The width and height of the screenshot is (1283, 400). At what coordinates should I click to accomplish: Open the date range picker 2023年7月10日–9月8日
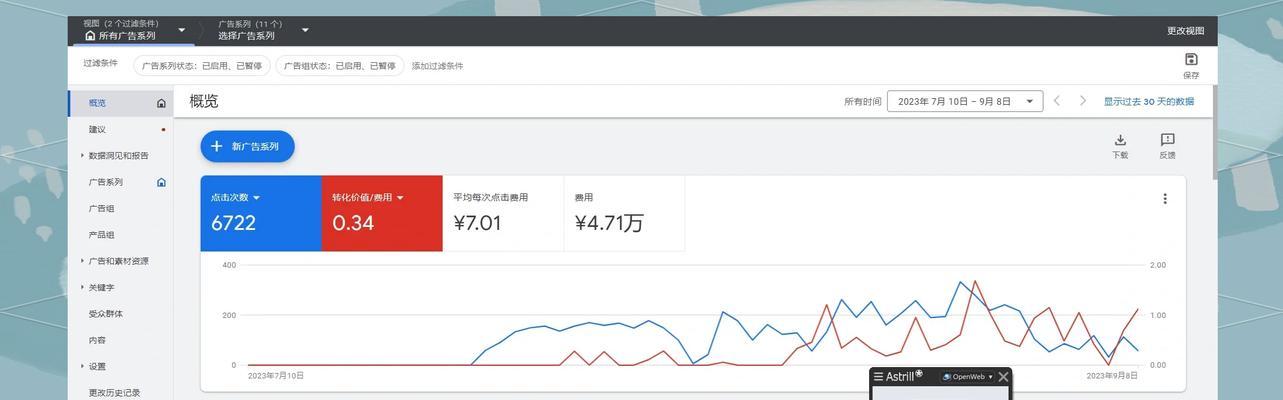click(965, 101)
